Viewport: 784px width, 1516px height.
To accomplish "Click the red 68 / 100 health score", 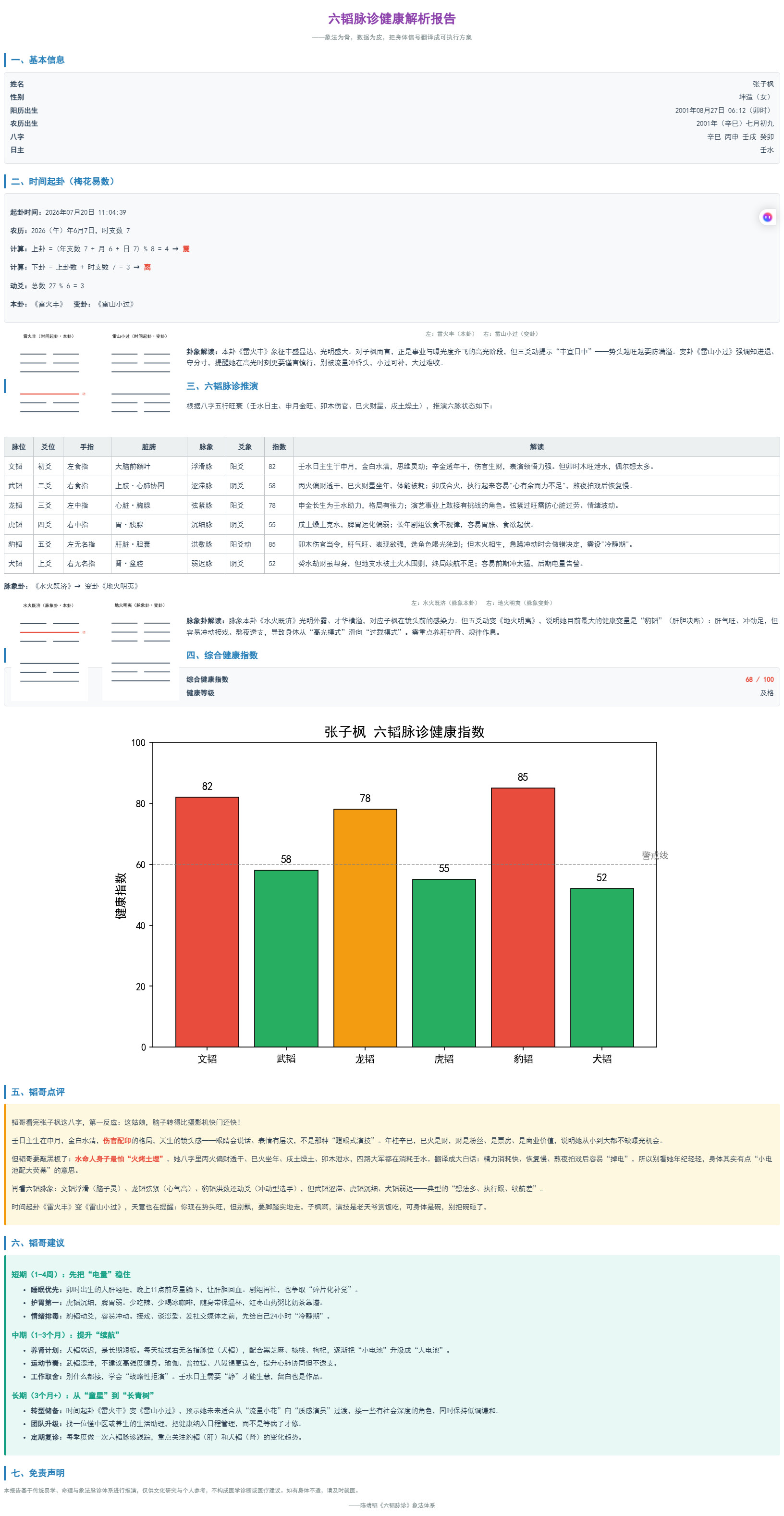I will click(x=759, y=679).
